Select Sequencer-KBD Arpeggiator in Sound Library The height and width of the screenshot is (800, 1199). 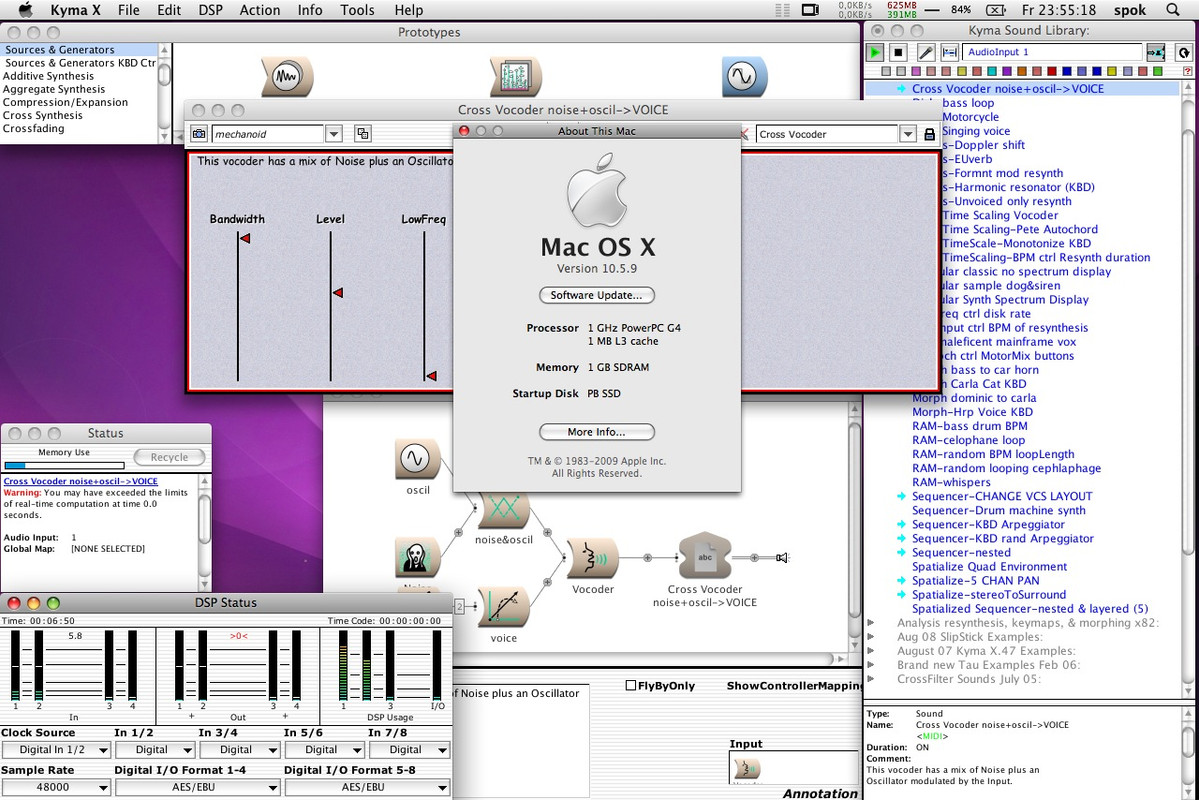[988, 524]
